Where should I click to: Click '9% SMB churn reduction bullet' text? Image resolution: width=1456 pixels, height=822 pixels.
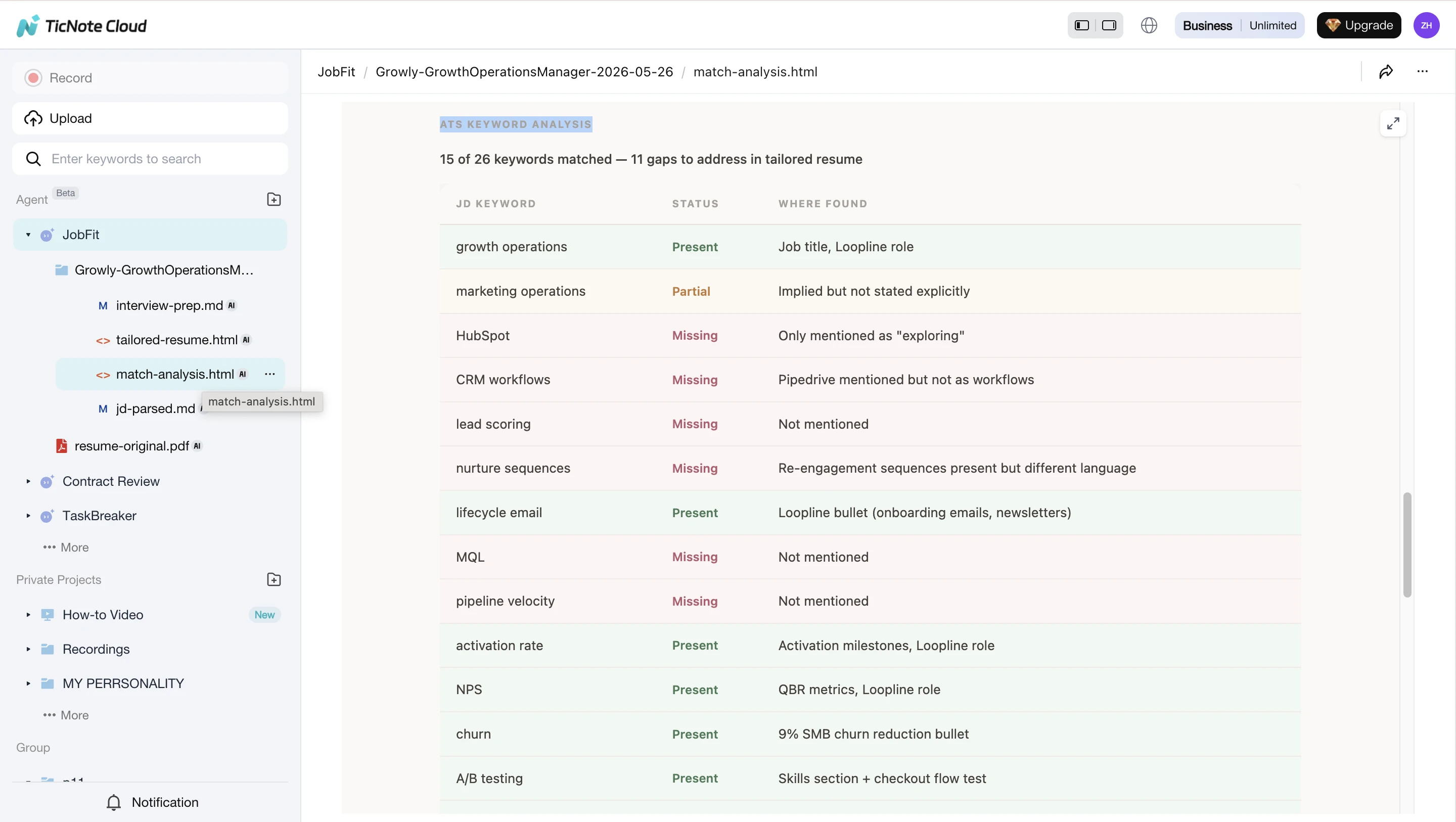tap(873, 734)
